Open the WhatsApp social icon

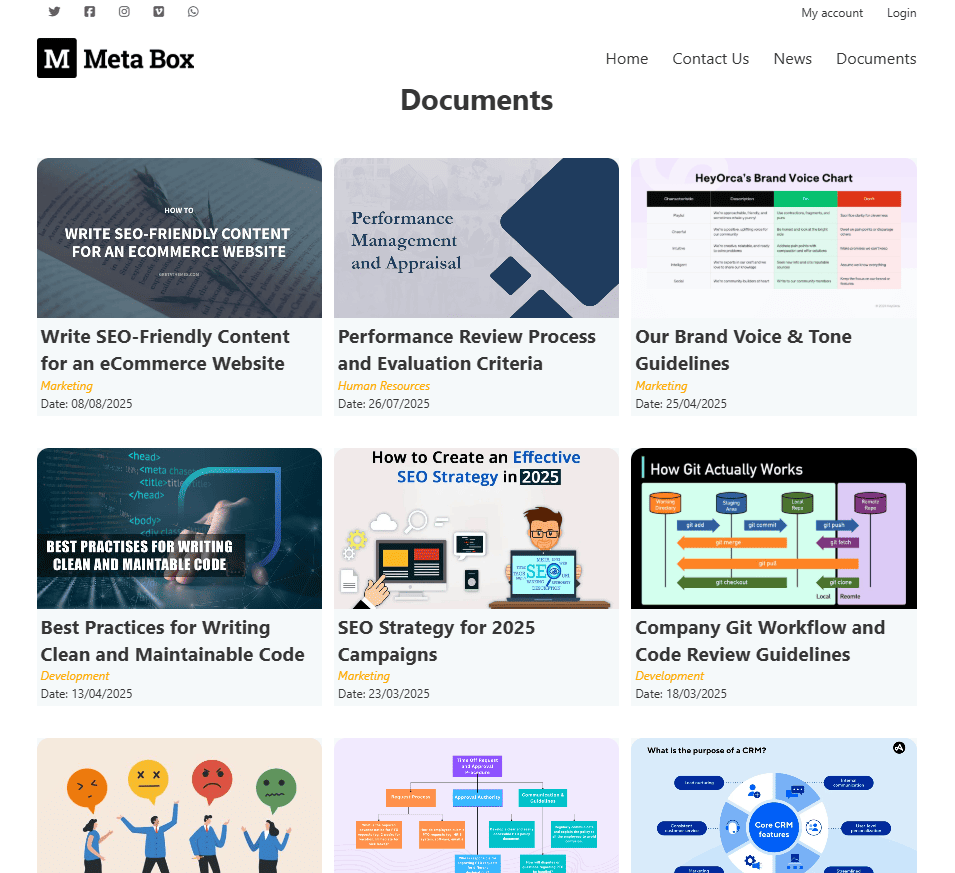point(193,12)
